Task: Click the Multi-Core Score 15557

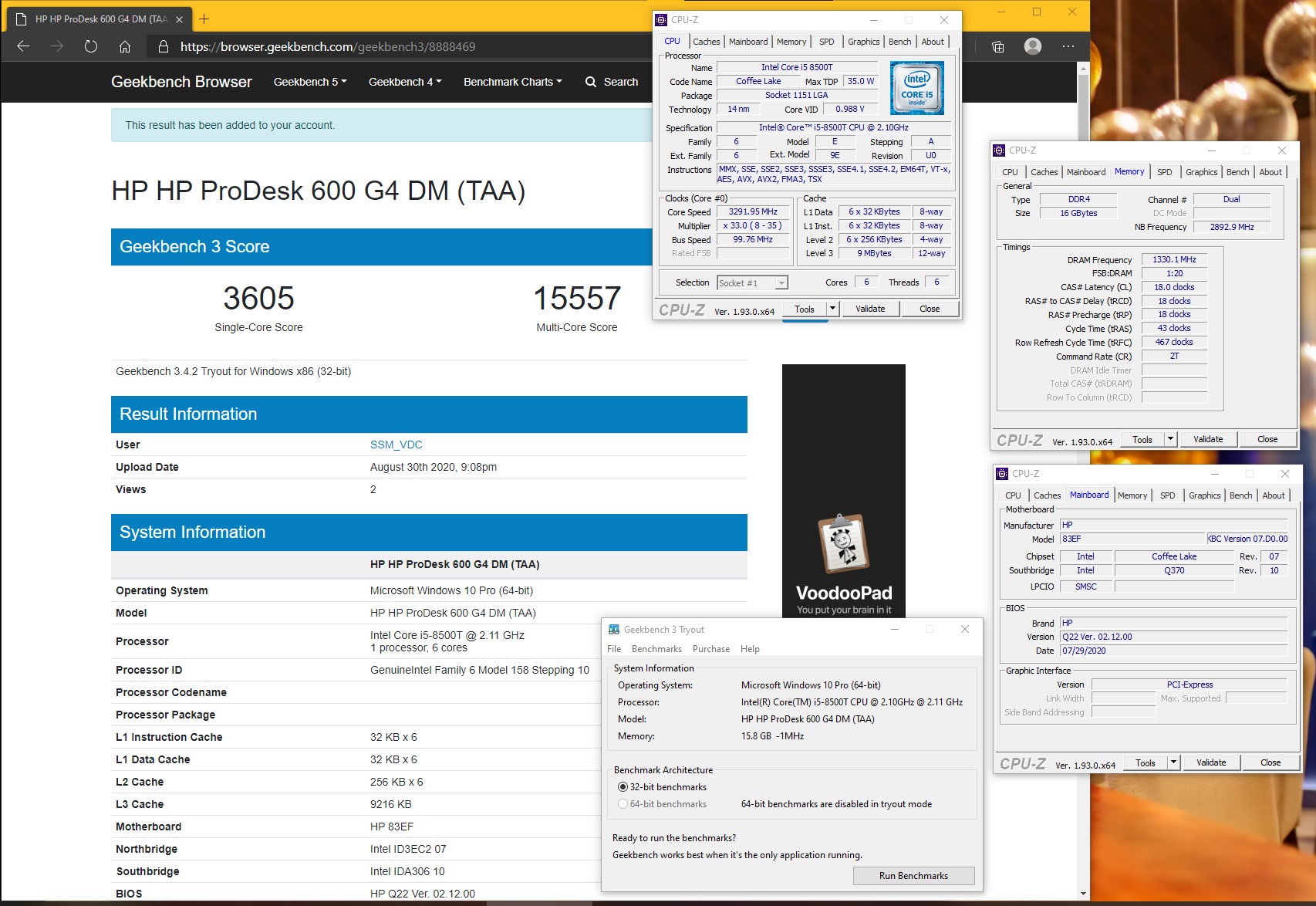Action: tap(577, 299)
